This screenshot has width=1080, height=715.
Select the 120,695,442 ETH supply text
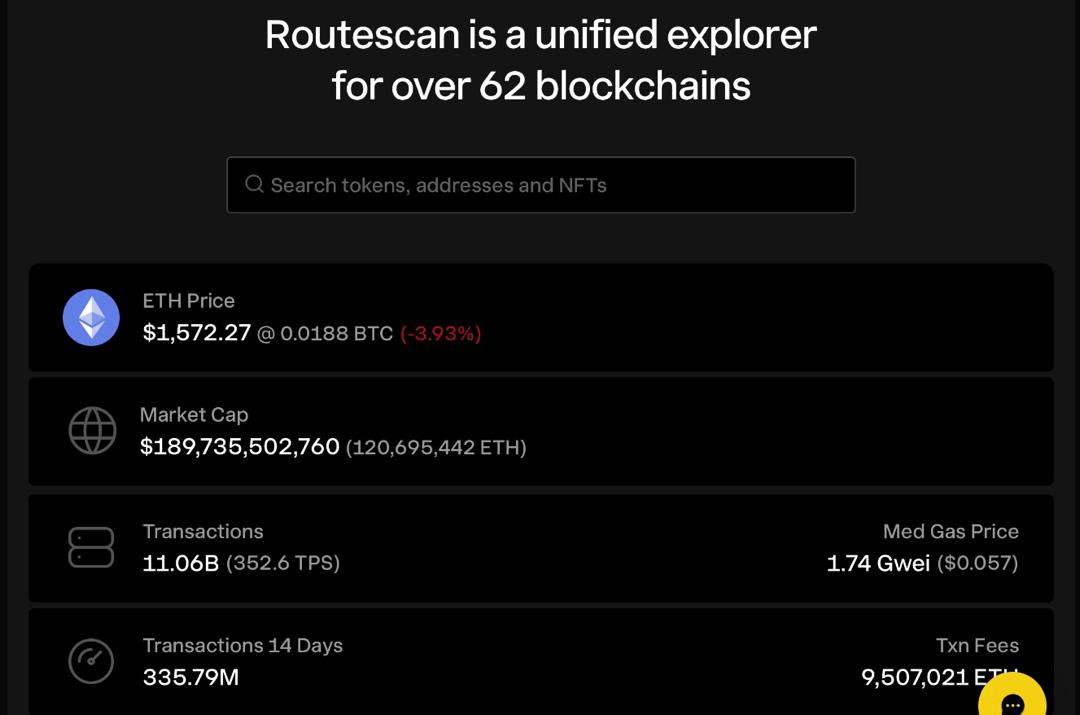pos(436,448)
